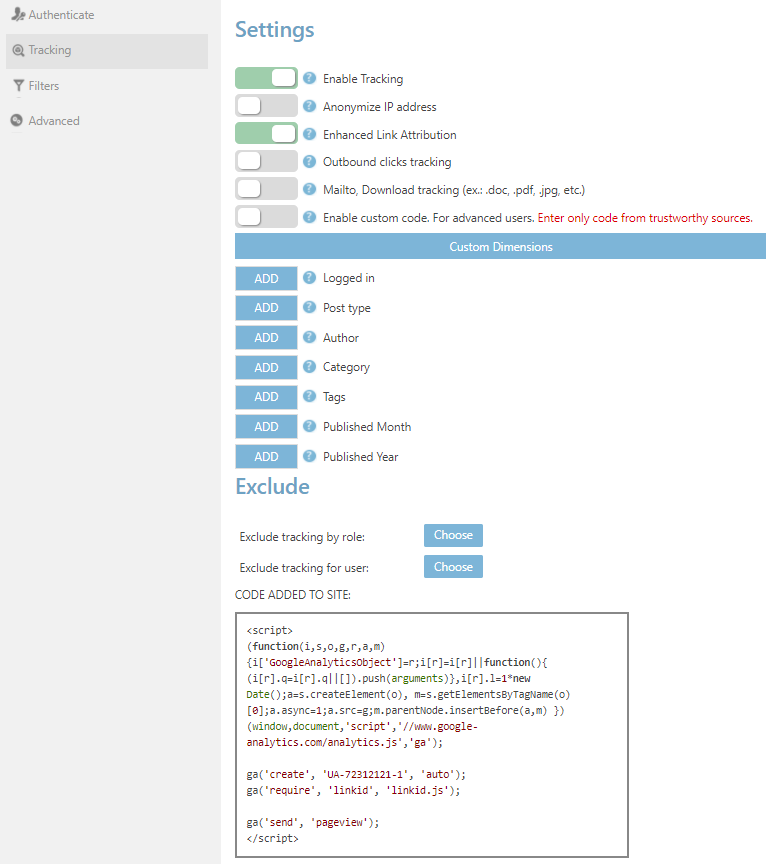Image resolution: width=776 pixels, height=864 pixels.
Task: Click the help icon beside Tags
Action: point(310,396)
